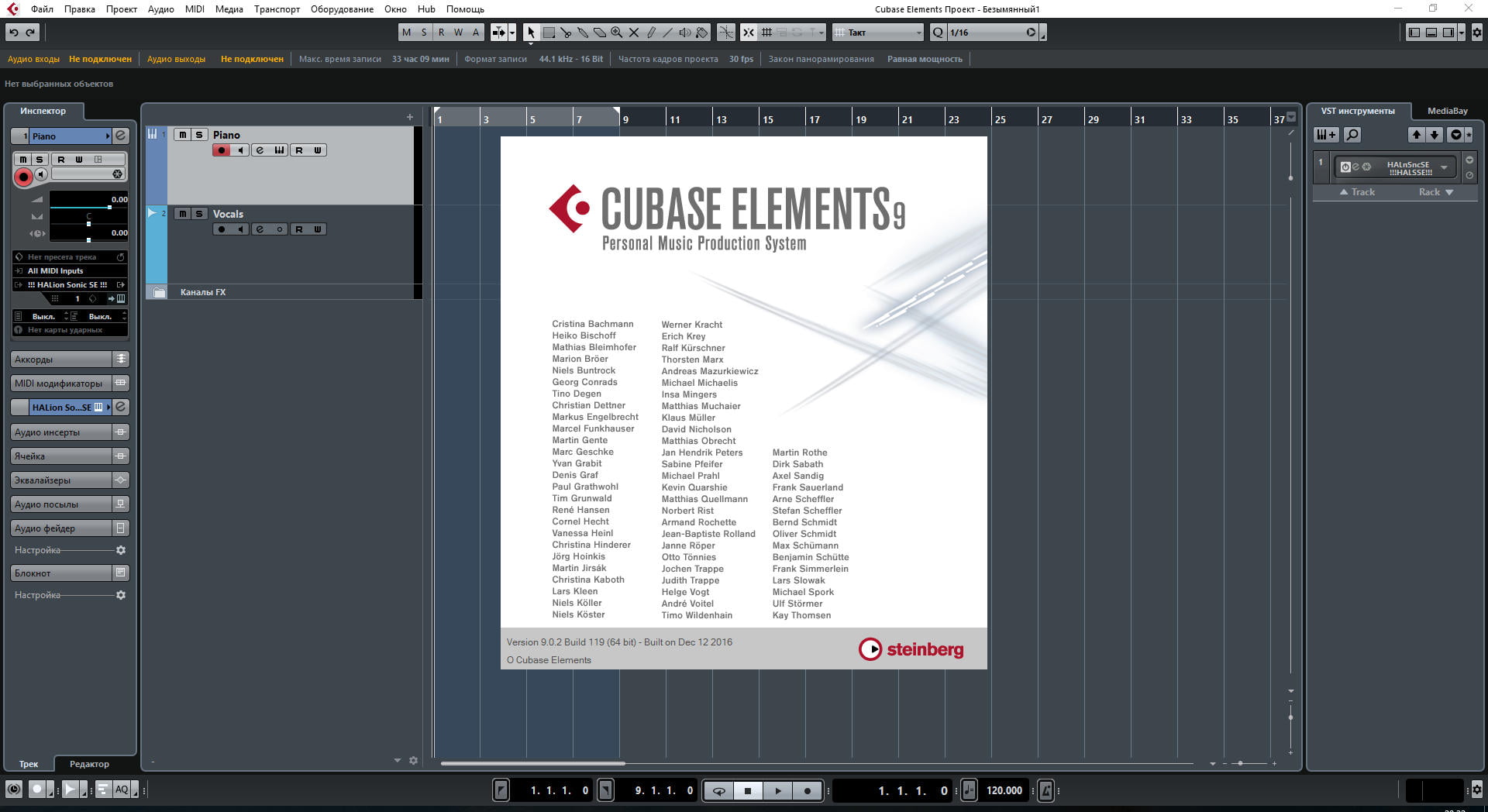
Task: Open the Piano edit channel settings in Inspector
Action: (x=121, y=136)
